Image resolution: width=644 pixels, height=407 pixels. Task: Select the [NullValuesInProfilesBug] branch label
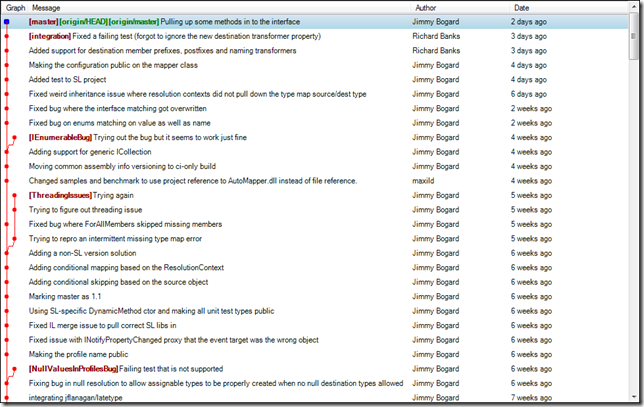point(74,369)
